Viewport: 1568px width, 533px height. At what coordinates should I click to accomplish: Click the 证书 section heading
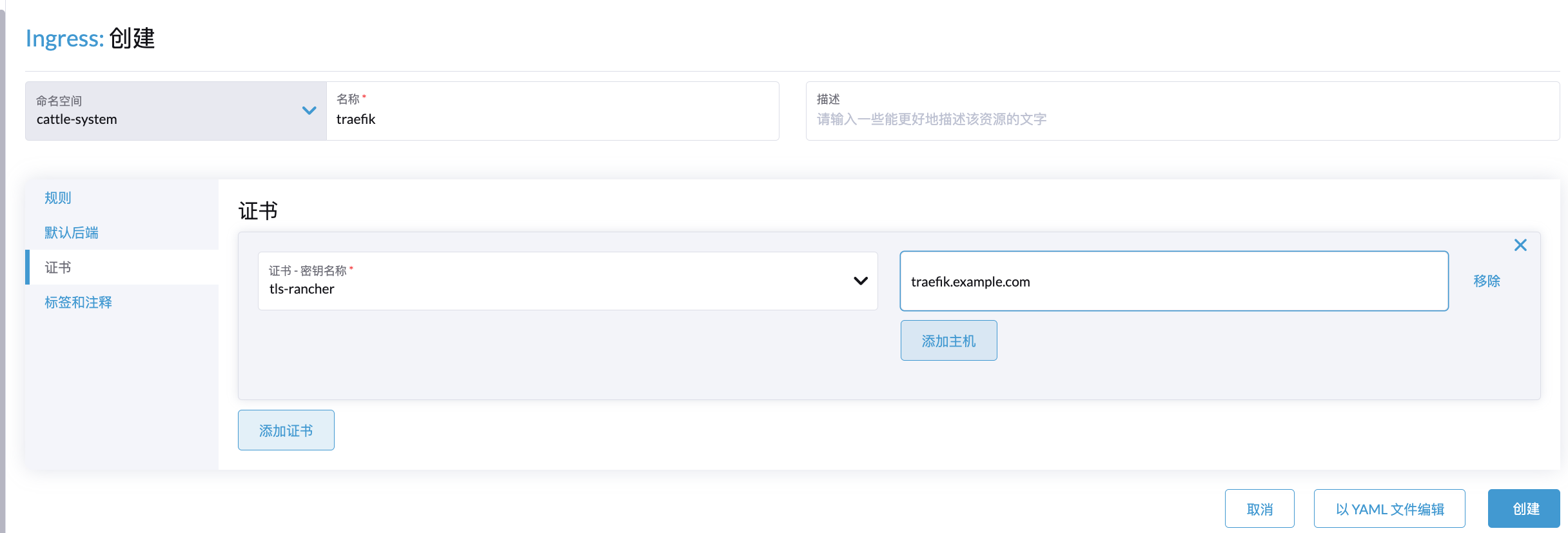[x=258, y=211]
